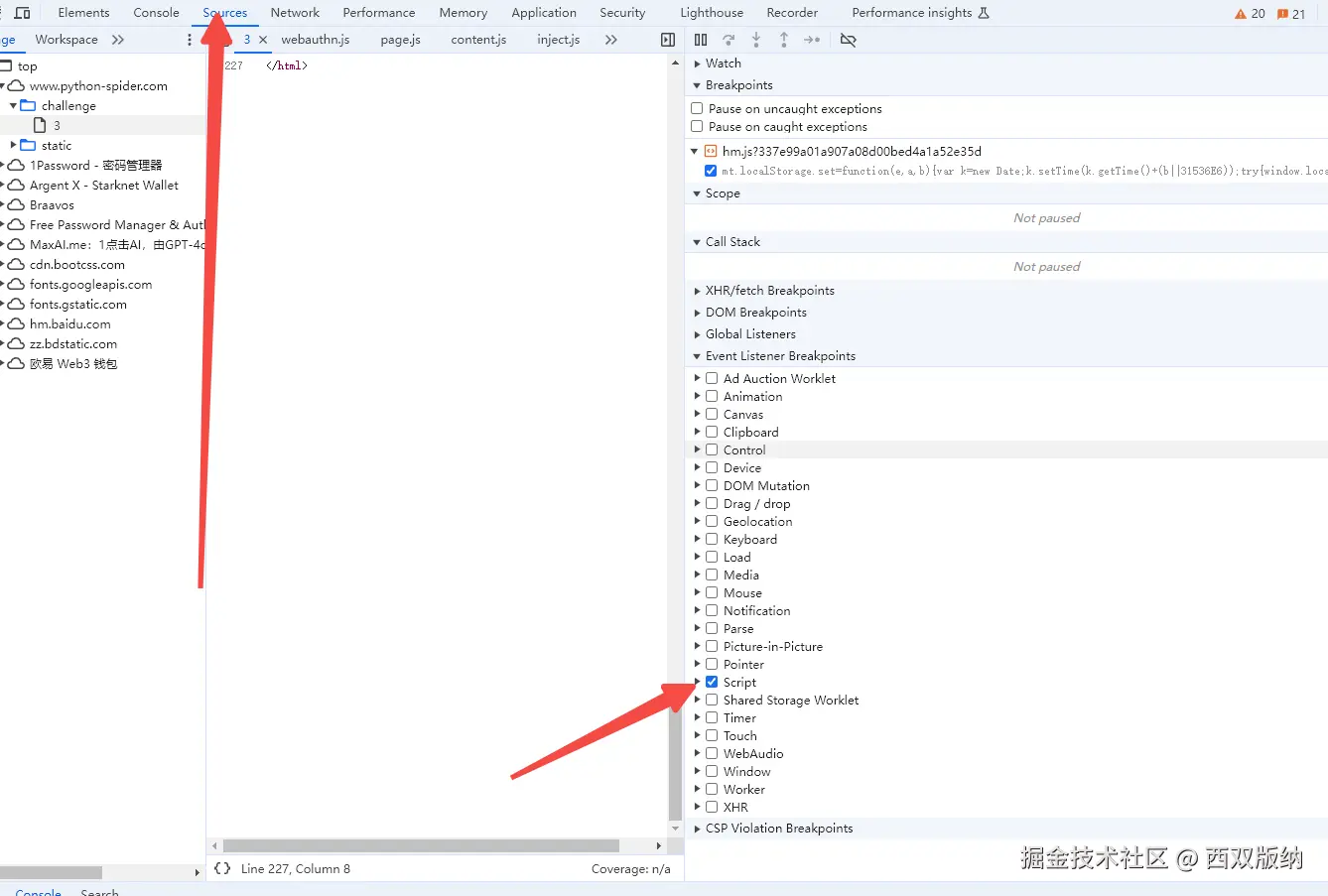Enable Pause on caught exceptions
Screen dimensions: 1328x896
(x=697, y=126)
